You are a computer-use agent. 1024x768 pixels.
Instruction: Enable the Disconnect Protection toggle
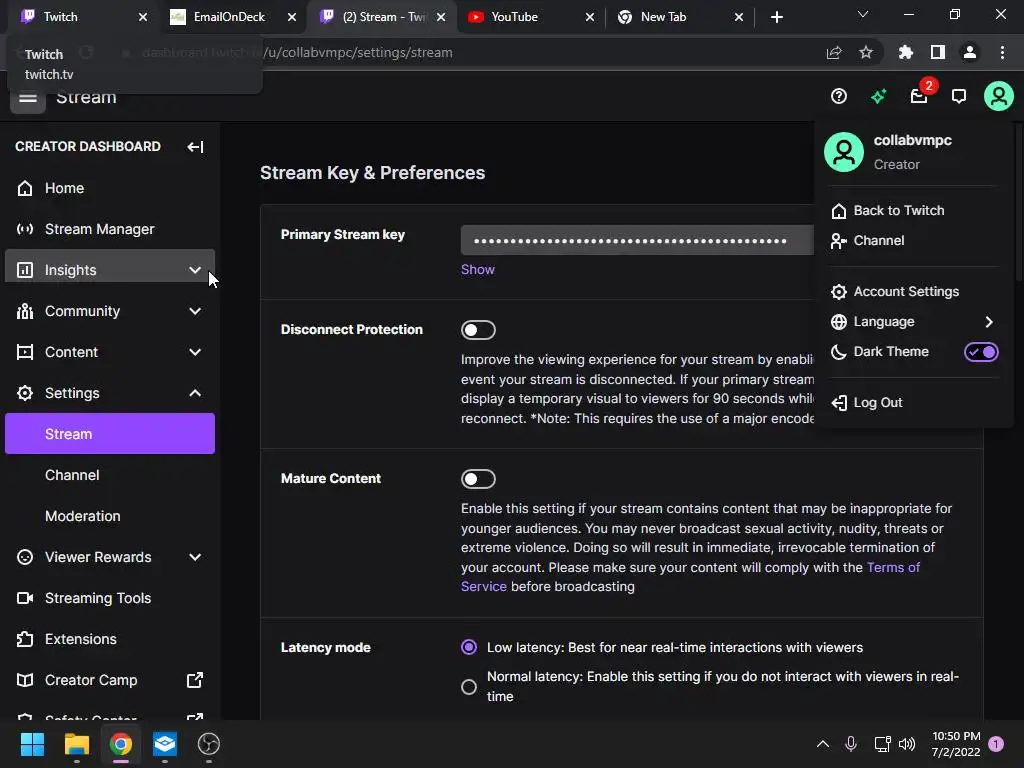pyautogui.click(x=478, y=330)
